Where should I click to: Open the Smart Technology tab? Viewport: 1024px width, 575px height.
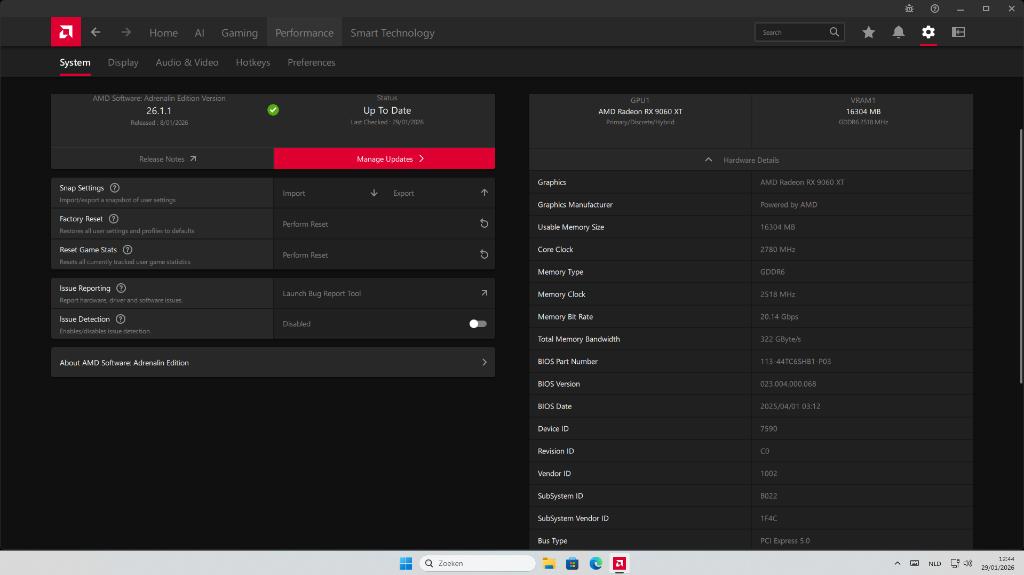click(392, 33)
